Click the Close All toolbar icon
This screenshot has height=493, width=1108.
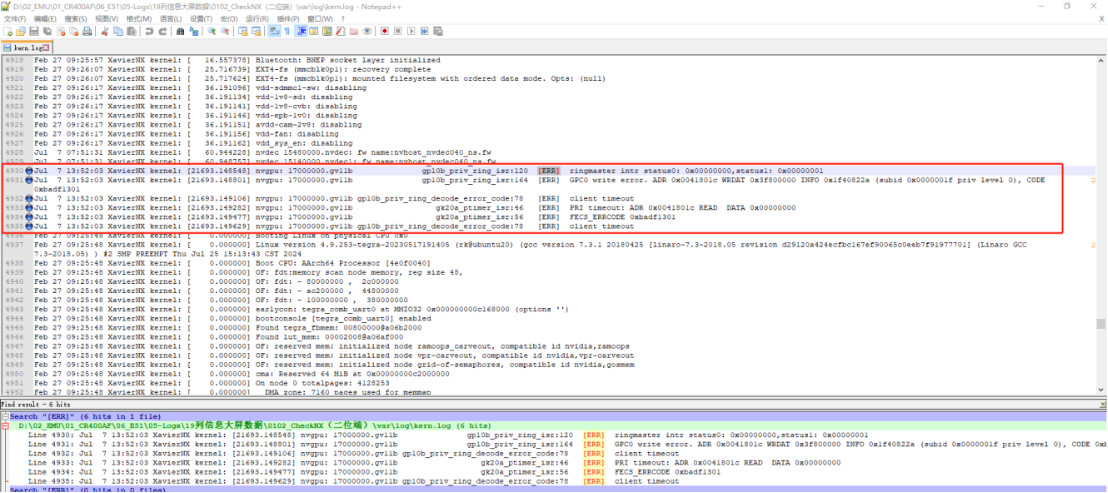click(x=74, y=31)
